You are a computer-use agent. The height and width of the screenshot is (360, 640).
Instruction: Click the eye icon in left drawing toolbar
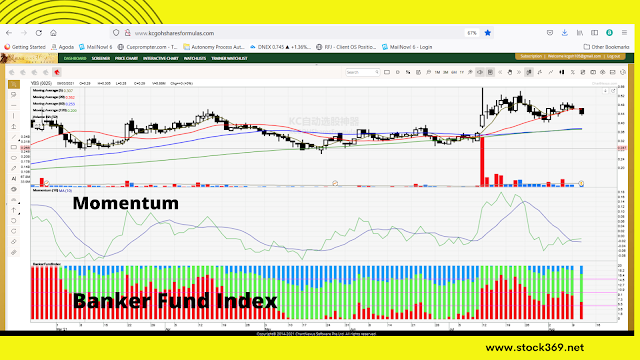pos(13,189)
